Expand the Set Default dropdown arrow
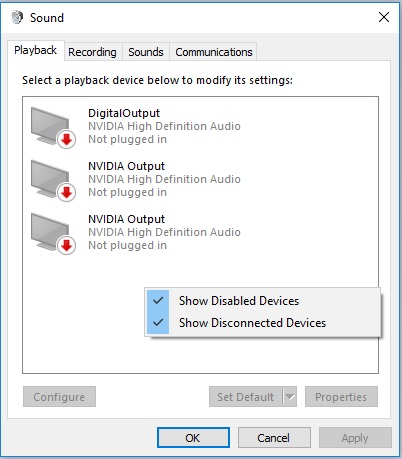 [x=290, y=397]
